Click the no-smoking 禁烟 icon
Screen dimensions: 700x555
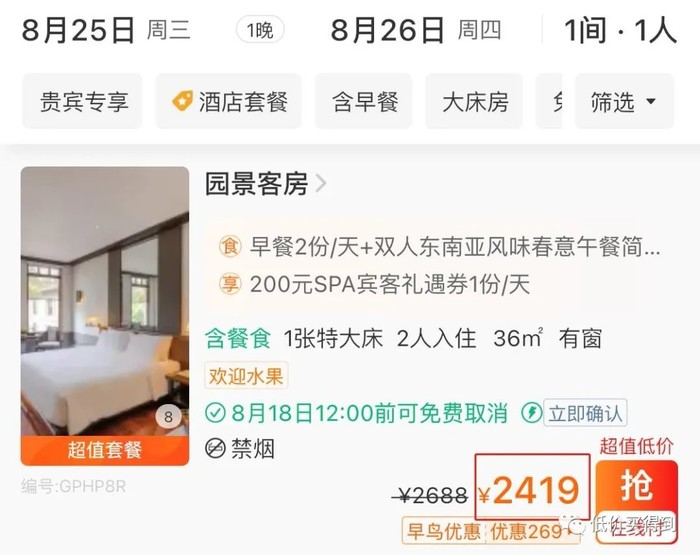(215, 449)
